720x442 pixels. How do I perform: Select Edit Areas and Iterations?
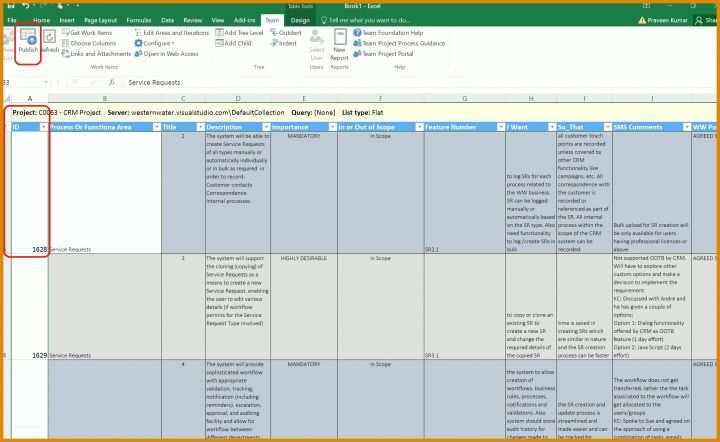click(x=172, y=33)
